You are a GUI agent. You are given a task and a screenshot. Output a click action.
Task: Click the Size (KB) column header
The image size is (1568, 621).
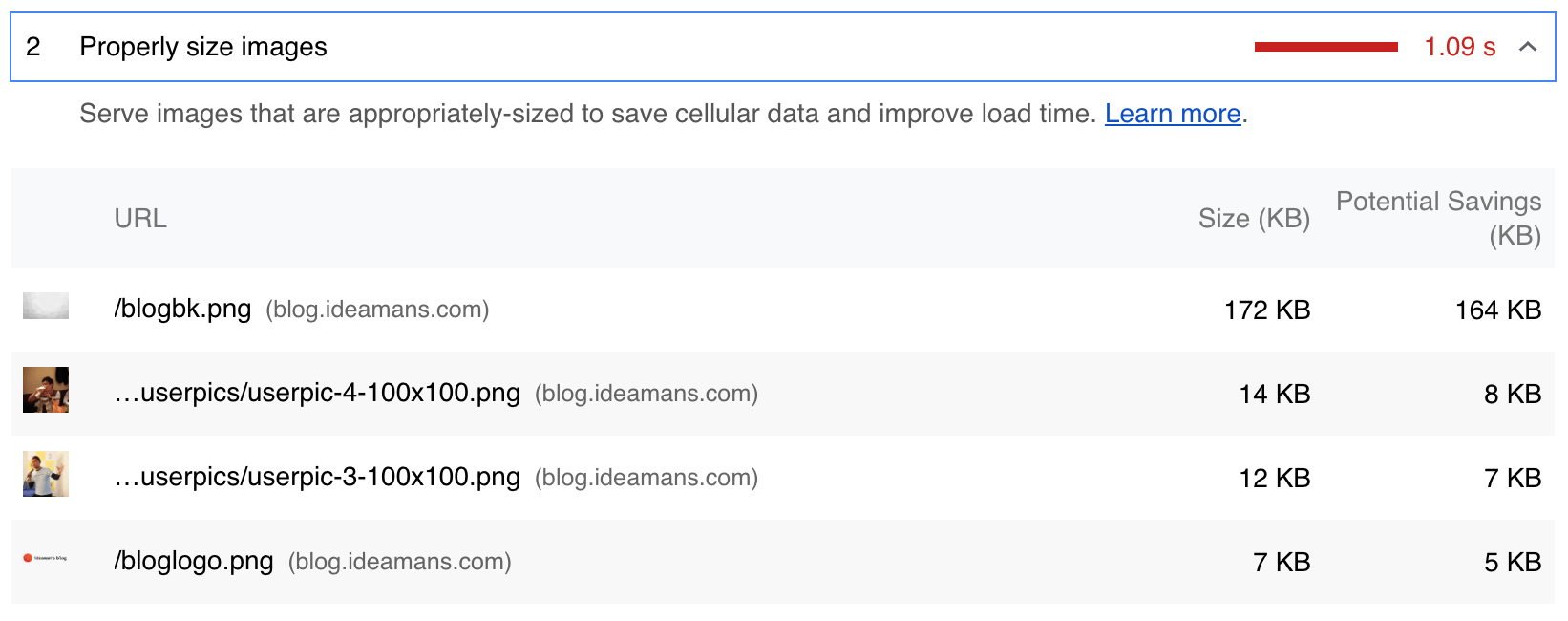point(1254,219)
